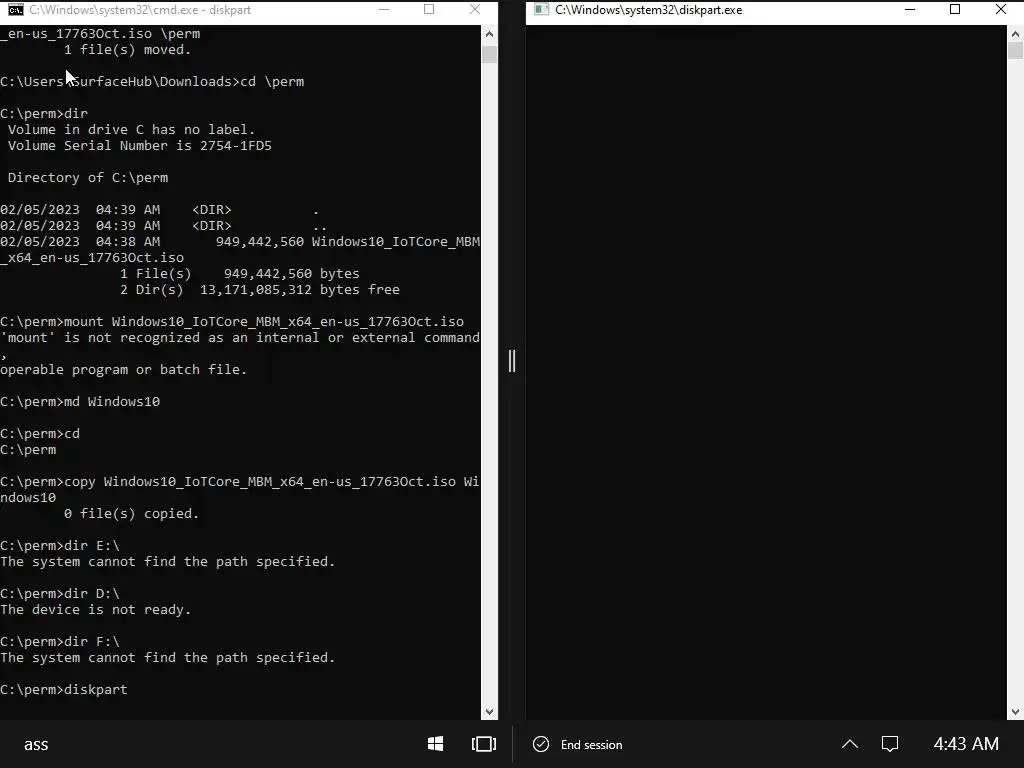Click the 'The device is not ready.' line
The width and height of the screenshot is (1024, 768).
click(x=95, y=610)
